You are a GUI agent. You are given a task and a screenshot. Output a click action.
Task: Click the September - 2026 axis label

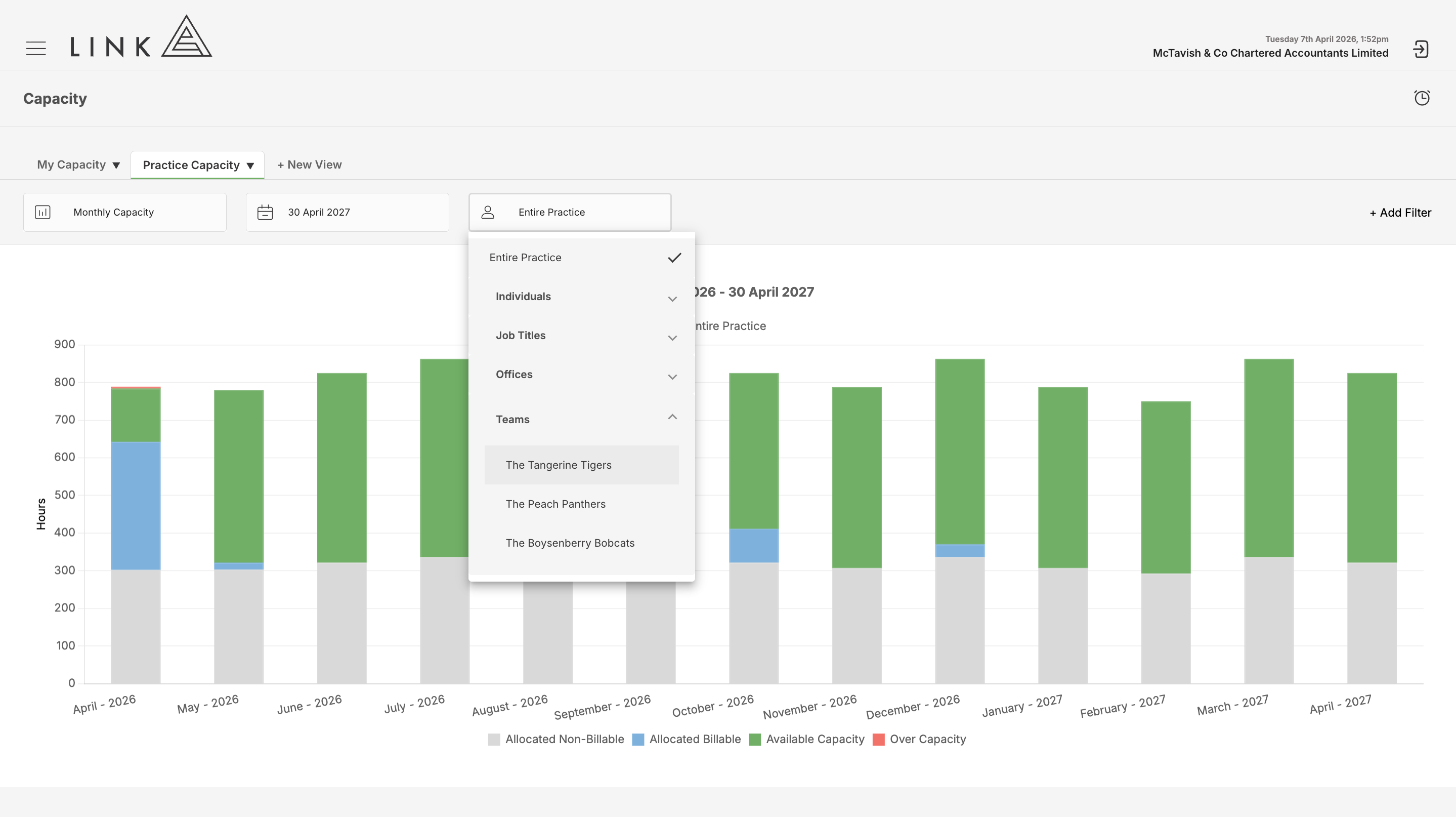(602, 707)
